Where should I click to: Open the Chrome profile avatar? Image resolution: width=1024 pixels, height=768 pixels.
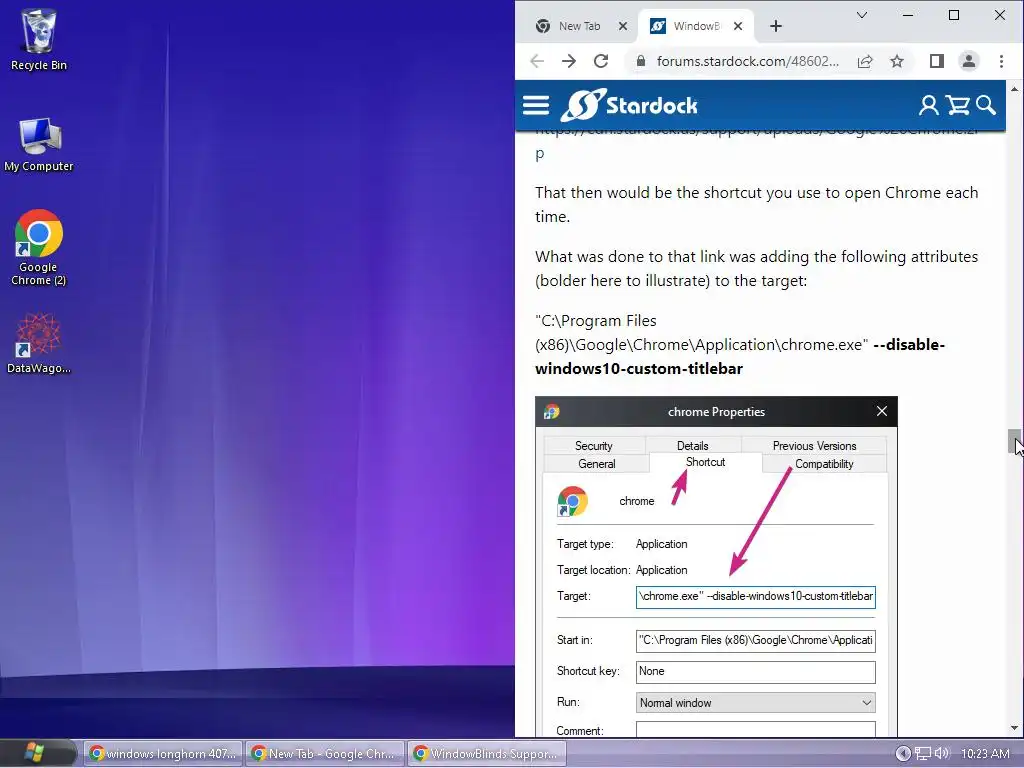point(968,61)
